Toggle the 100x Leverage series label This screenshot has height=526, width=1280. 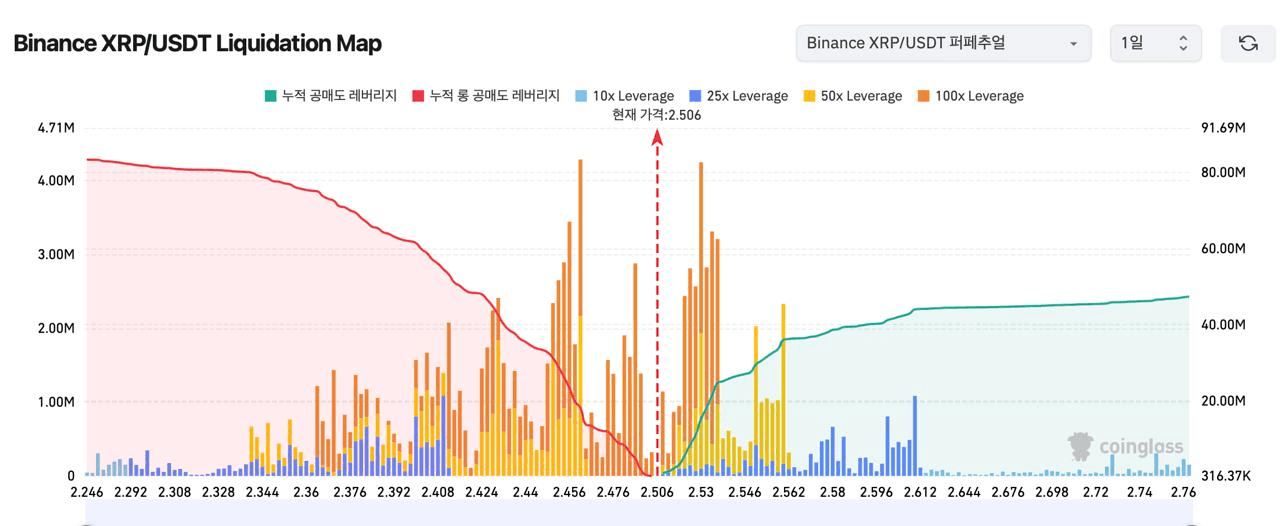point(979,96)
